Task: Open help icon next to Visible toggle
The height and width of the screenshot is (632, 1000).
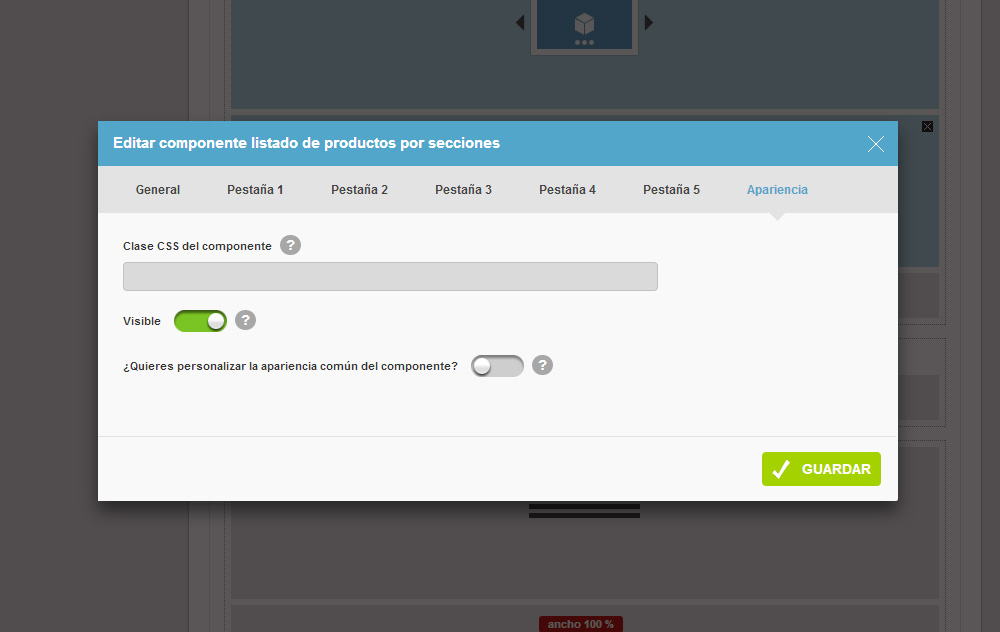Action: click(x=246, y=320)
